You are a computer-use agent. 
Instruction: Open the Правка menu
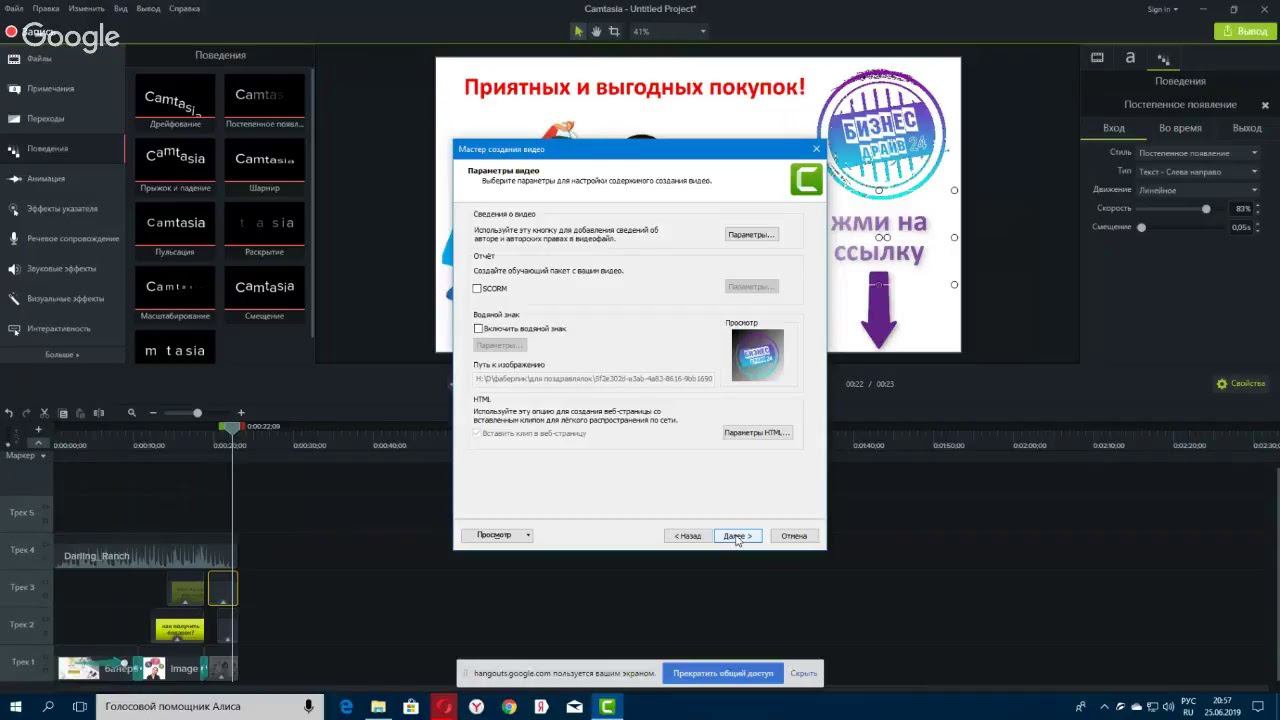tap(46, 8)
